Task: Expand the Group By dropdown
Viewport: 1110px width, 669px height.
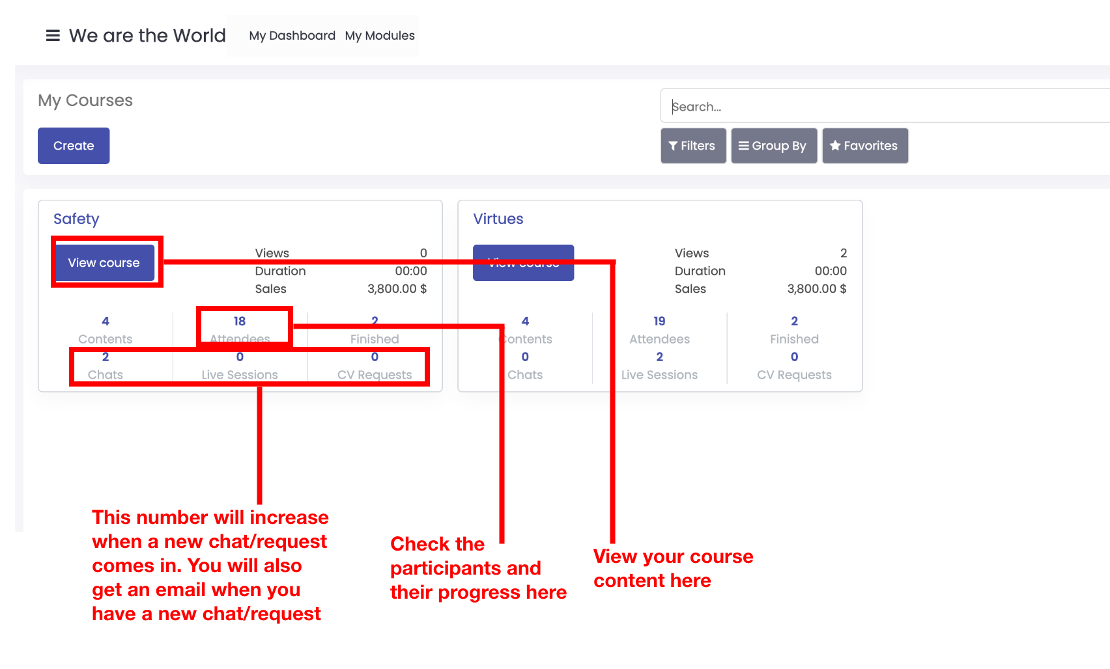Action: [x=774, y=146]
